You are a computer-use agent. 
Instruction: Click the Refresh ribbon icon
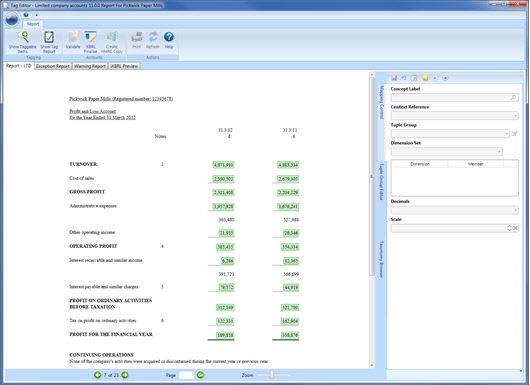pyautogui.click(x=153, y=37)
